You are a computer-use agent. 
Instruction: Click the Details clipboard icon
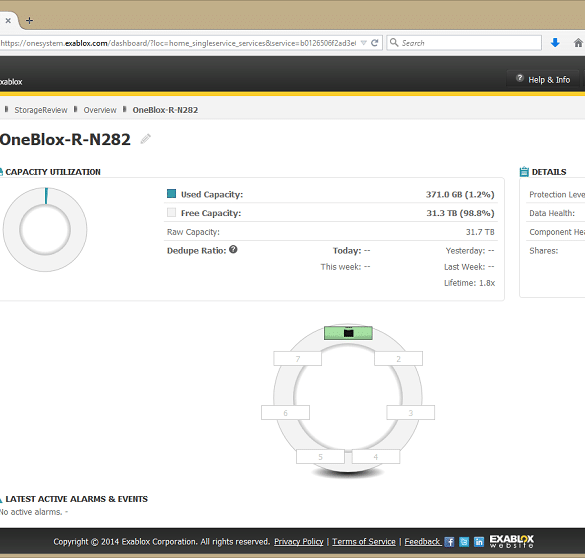(524, 172)
